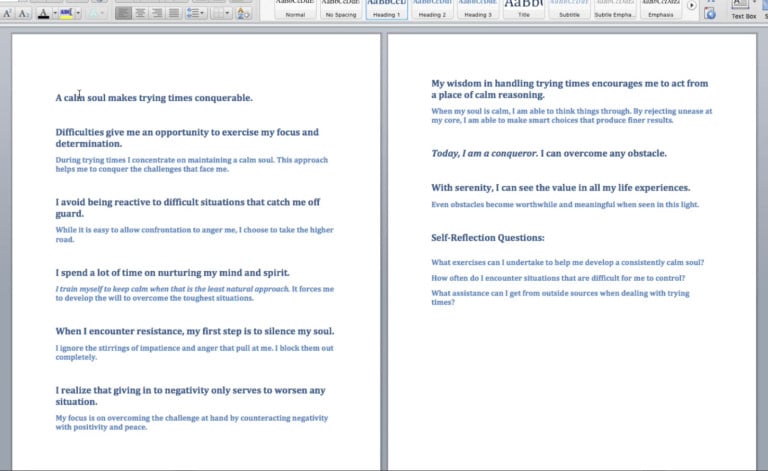Image resolution: width=768 pixels, height=471 pixels.
Task: Click text 'I ignore the stirrings of impatience'
Action: coord(194,353)
